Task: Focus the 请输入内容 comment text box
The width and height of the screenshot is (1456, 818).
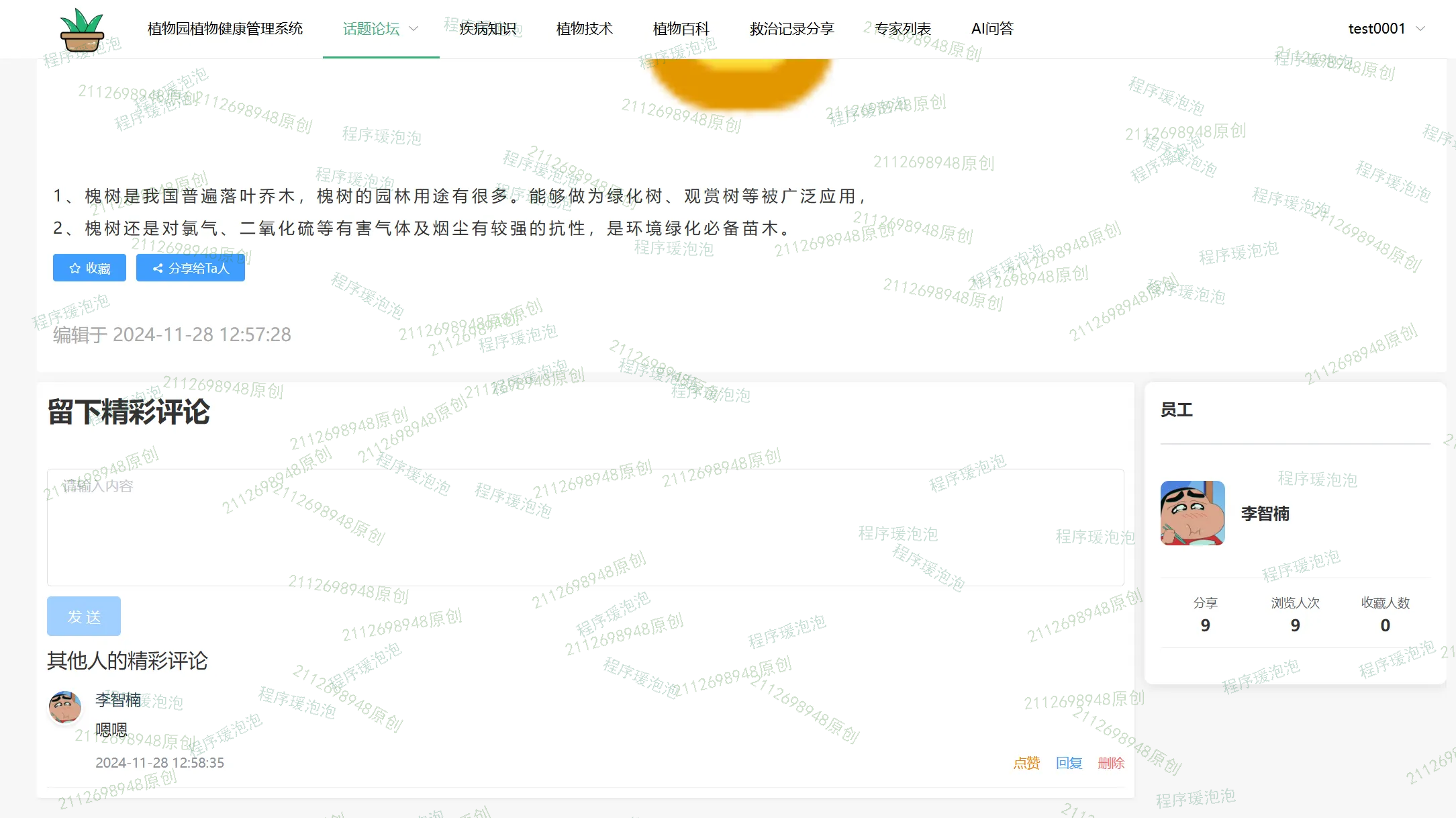Action: click(585, 527)
